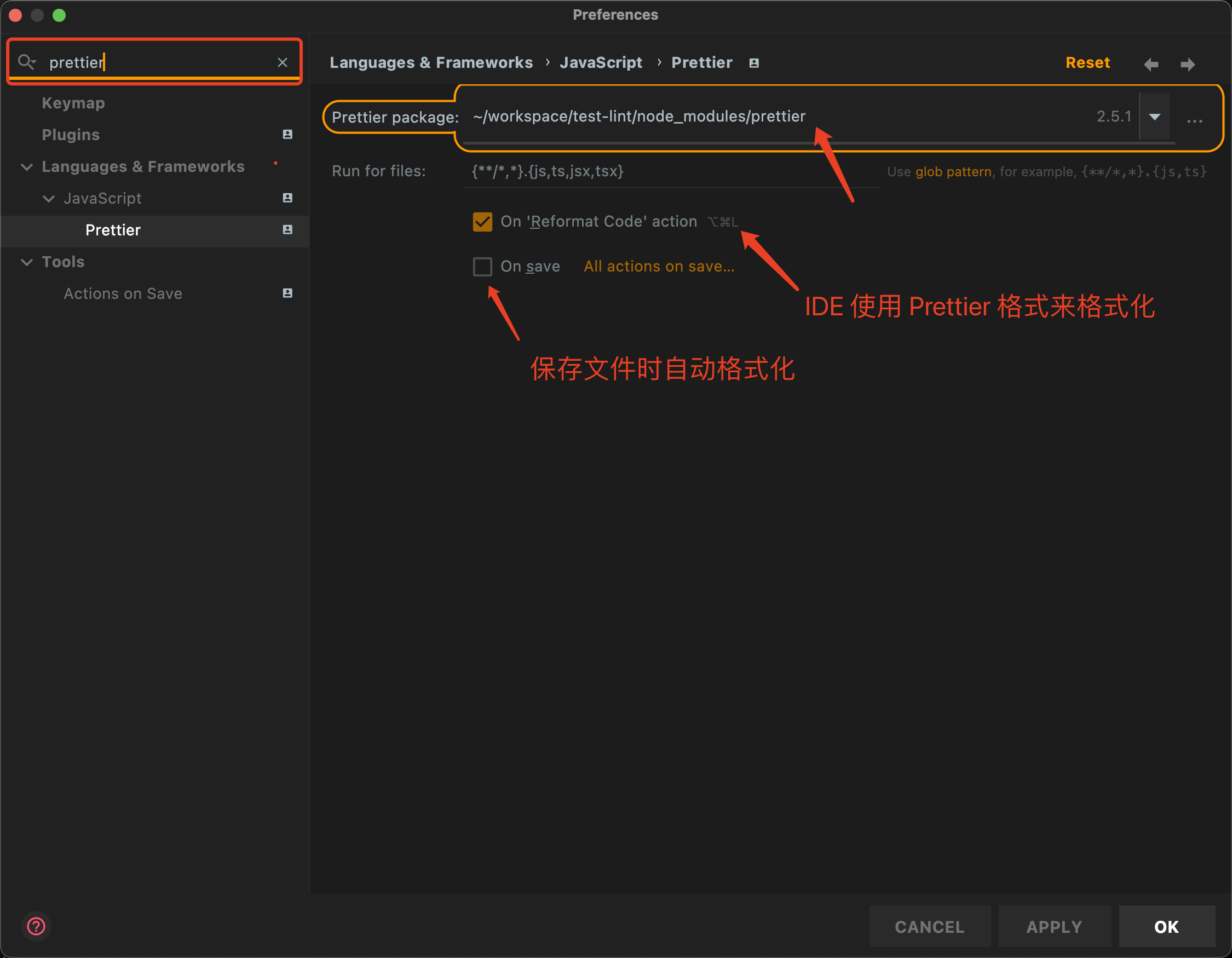Open browse ellipsis for Prettier package
The image size is (1232, 958).
pos(1194,120)
